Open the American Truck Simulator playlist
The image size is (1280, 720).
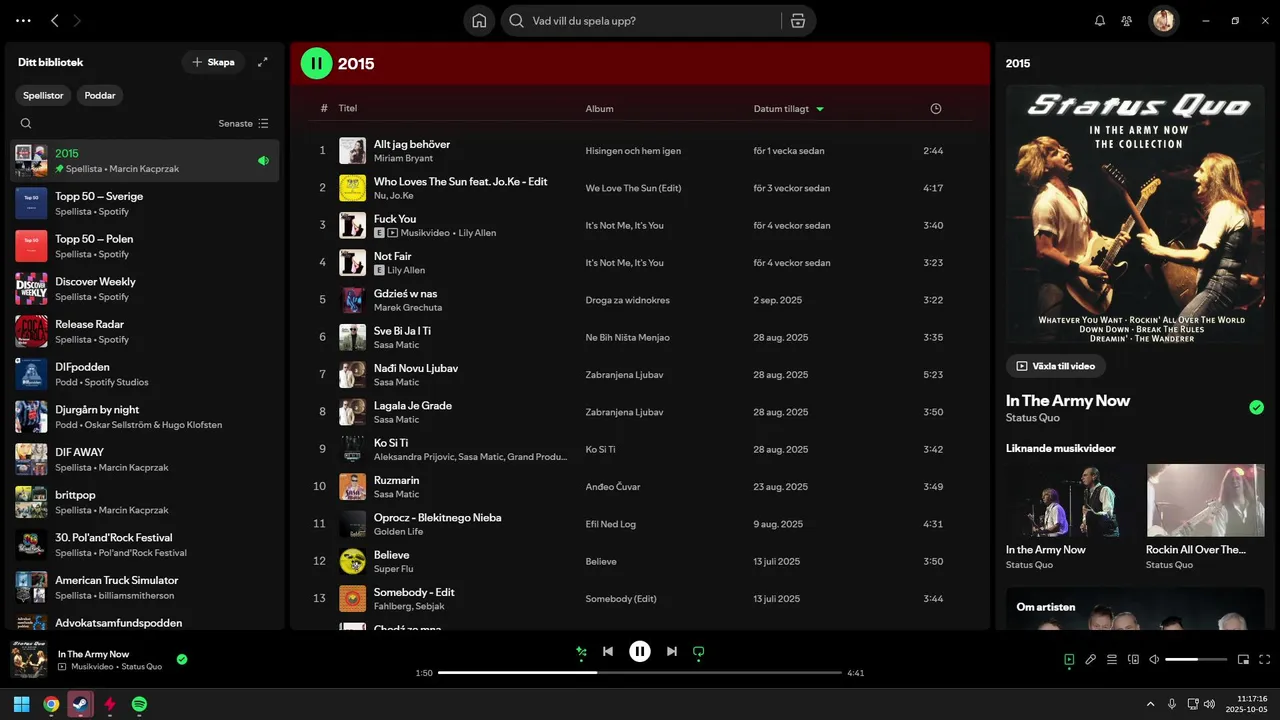coord(145,587)
